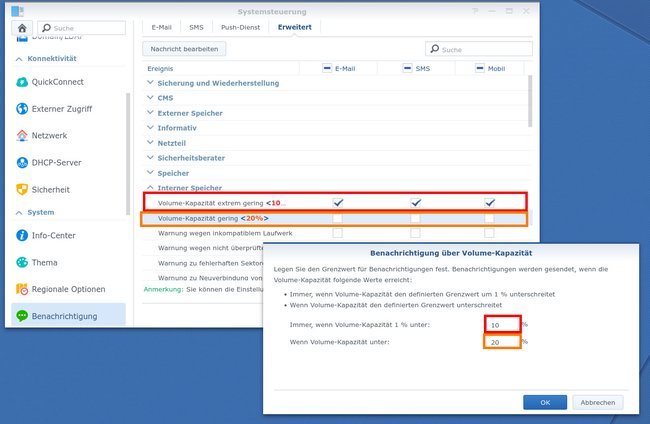The image size is (650, 424).
Task: Uncheck Mobil for Volume-Kapazität extrem gering
Action: (x=490, y=203)
